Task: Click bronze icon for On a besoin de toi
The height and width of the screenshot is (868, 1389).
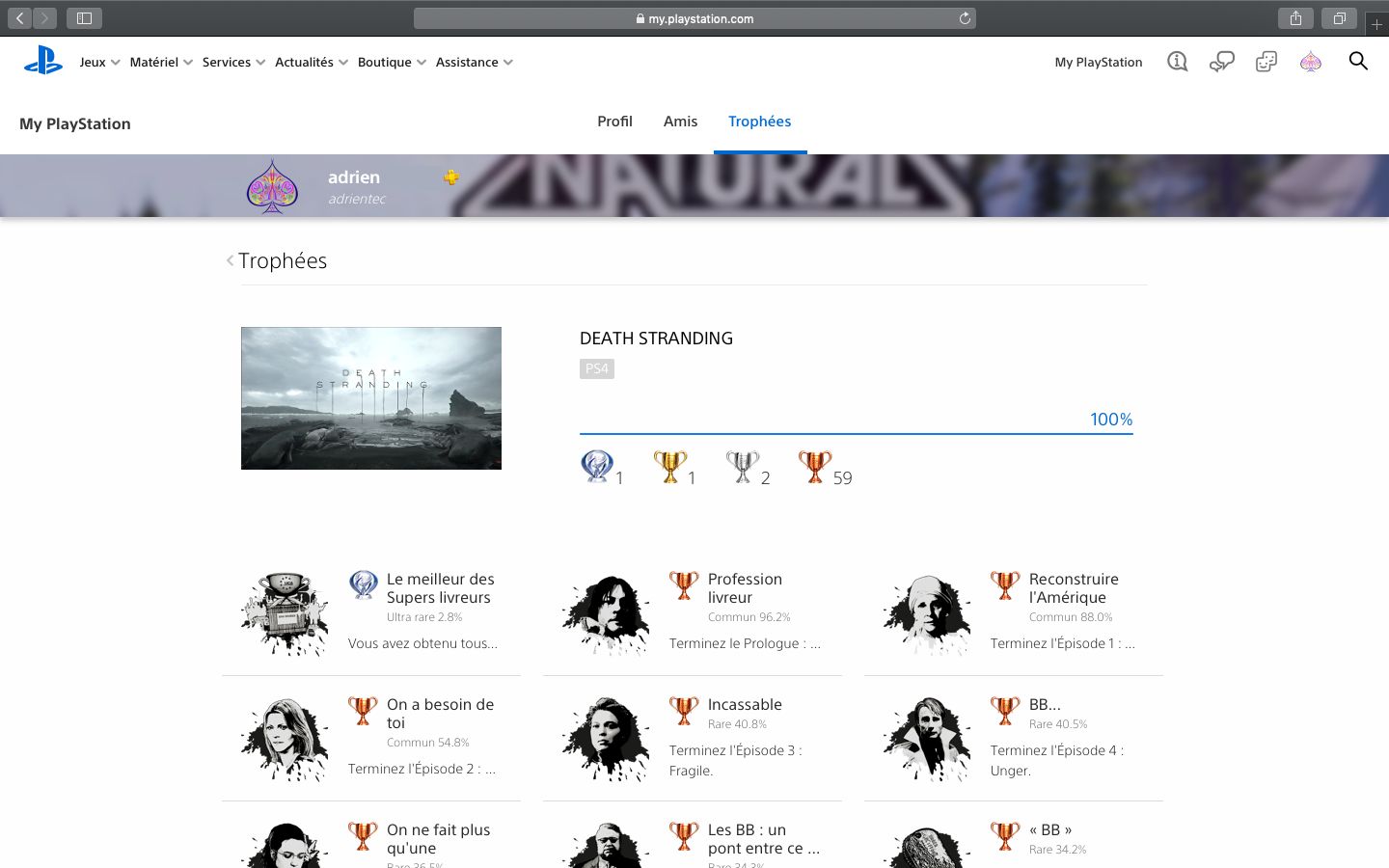Action: 363,710
